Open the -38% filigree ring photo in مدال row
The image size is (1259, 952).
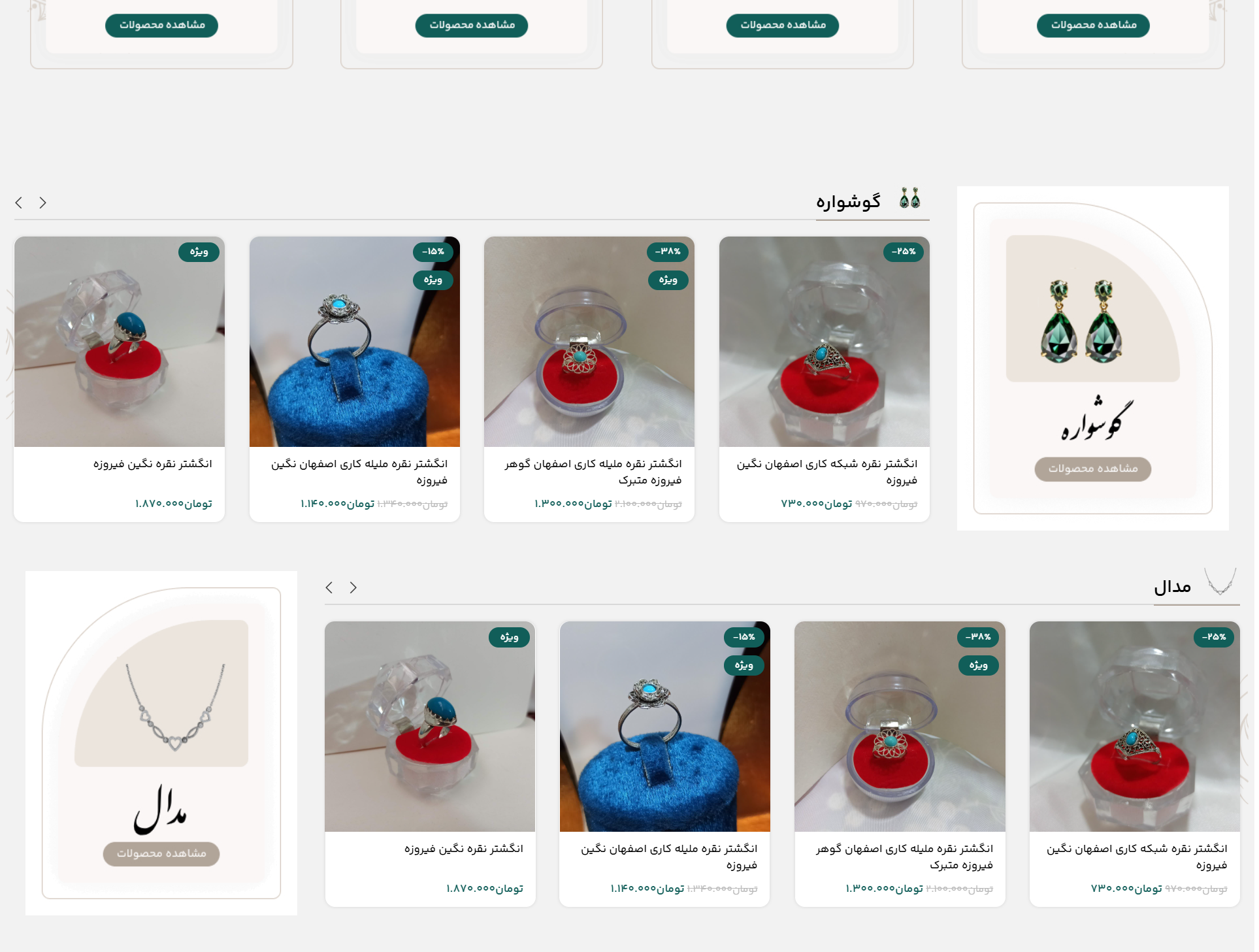[x=900, y=727]
